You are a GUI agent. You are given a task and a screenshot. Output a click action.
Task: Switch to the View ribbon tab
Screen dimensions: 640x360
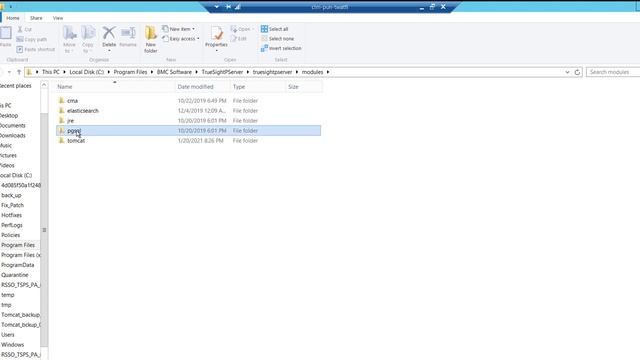point(58,18)
